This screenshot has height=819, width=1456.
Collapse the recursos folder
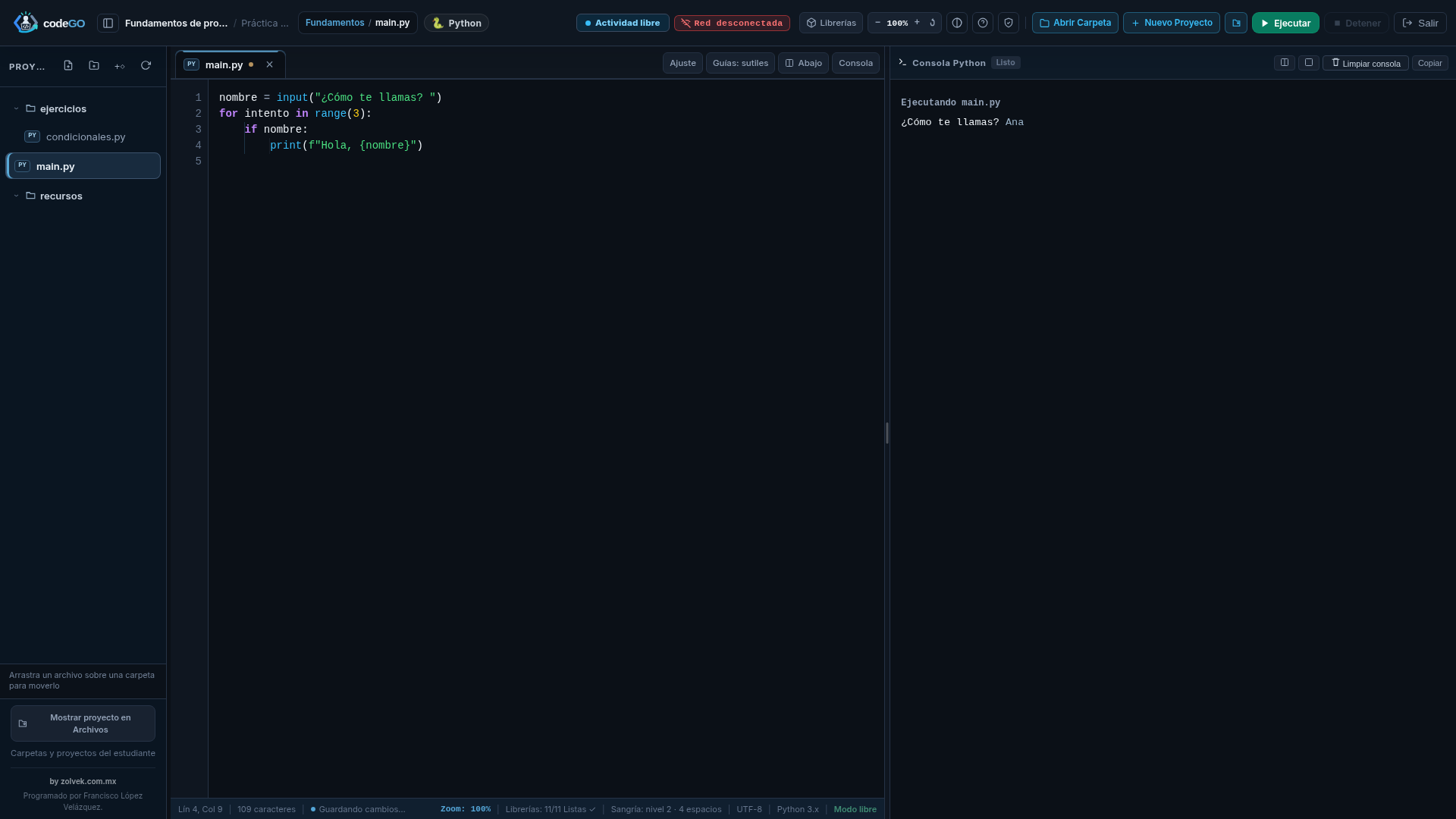[x=16, y=196]
